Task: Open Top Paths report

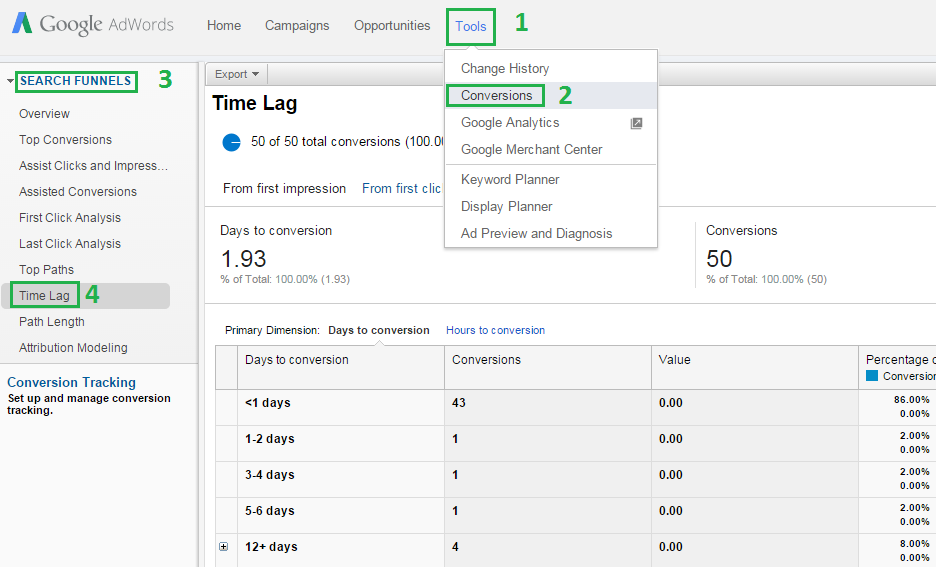Action: click(46, 270)
